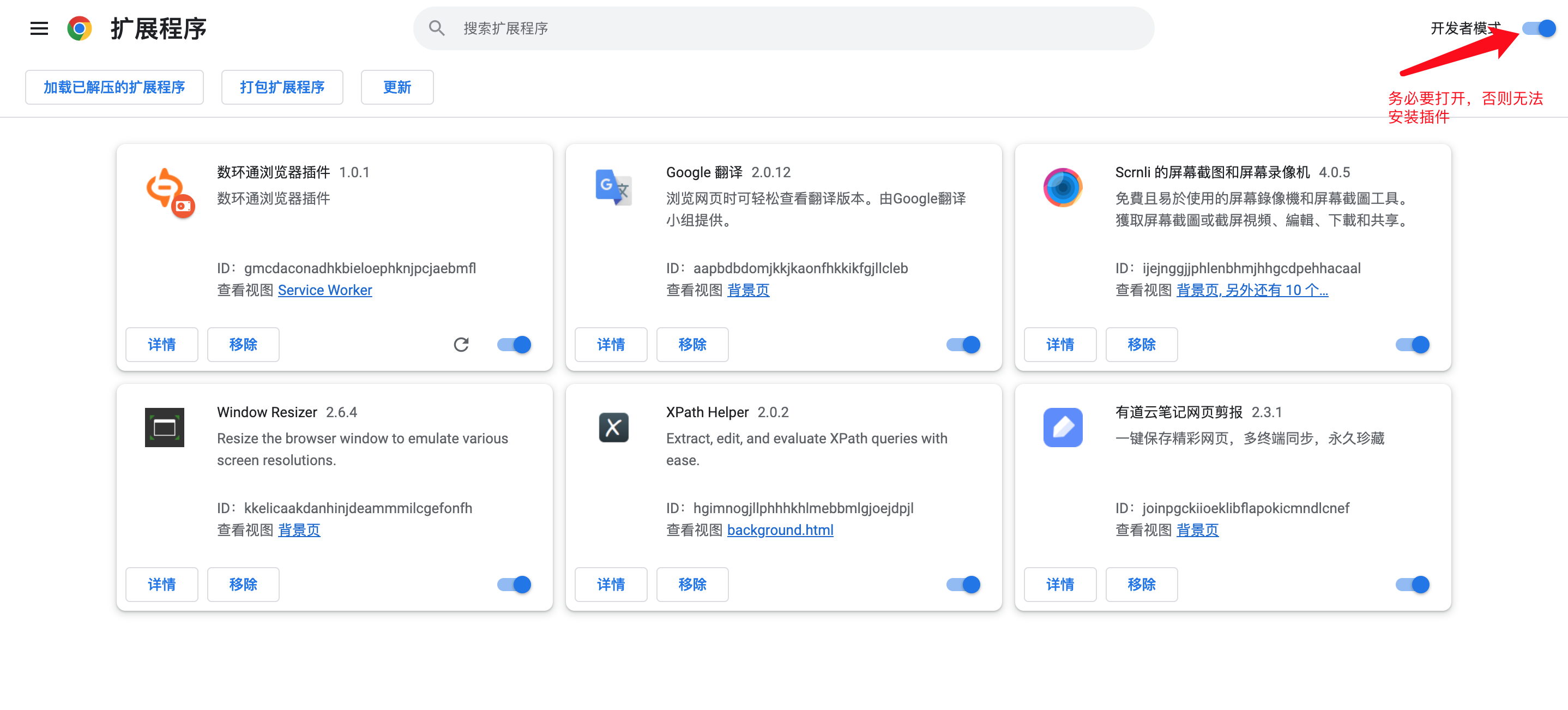1568x710 pixels.
Task: Open XPath Helper background.html link
Action: pos(780,531)
